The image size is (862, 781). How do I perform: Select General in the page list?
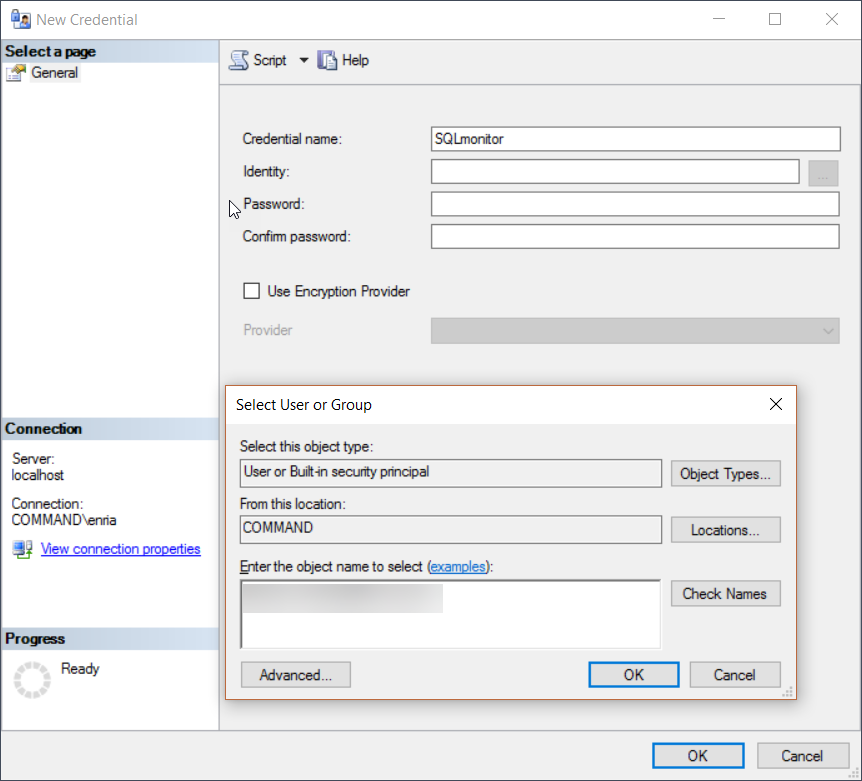[56, 72]
